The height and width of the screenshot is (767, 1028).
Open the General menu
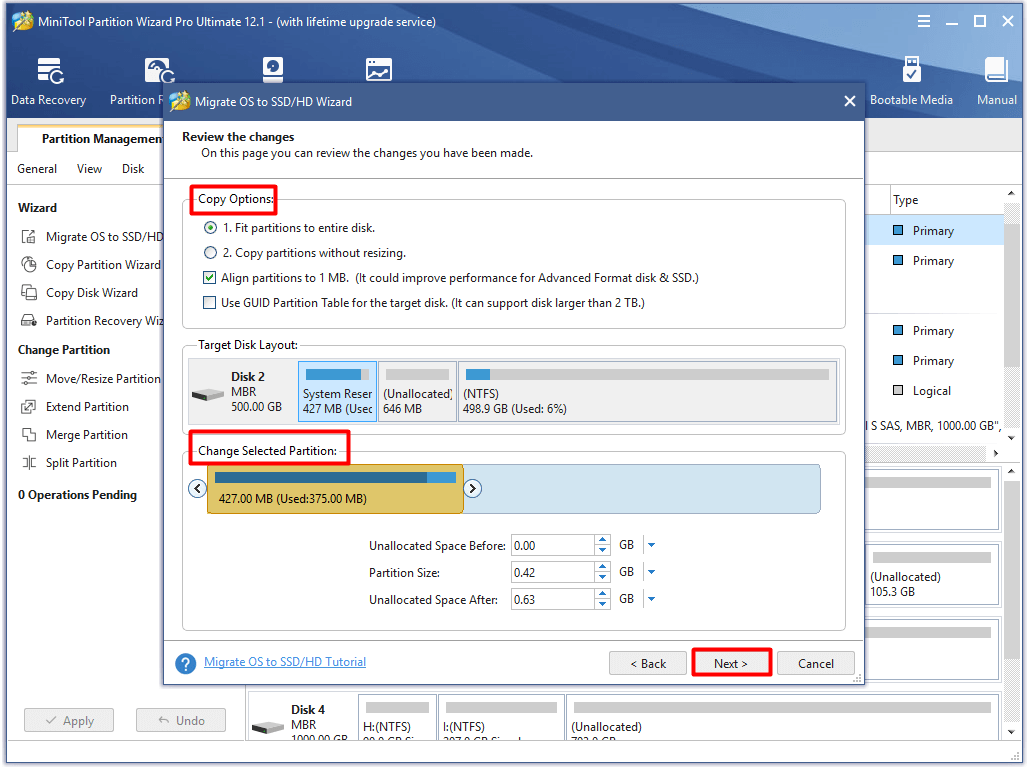(37, 168)
